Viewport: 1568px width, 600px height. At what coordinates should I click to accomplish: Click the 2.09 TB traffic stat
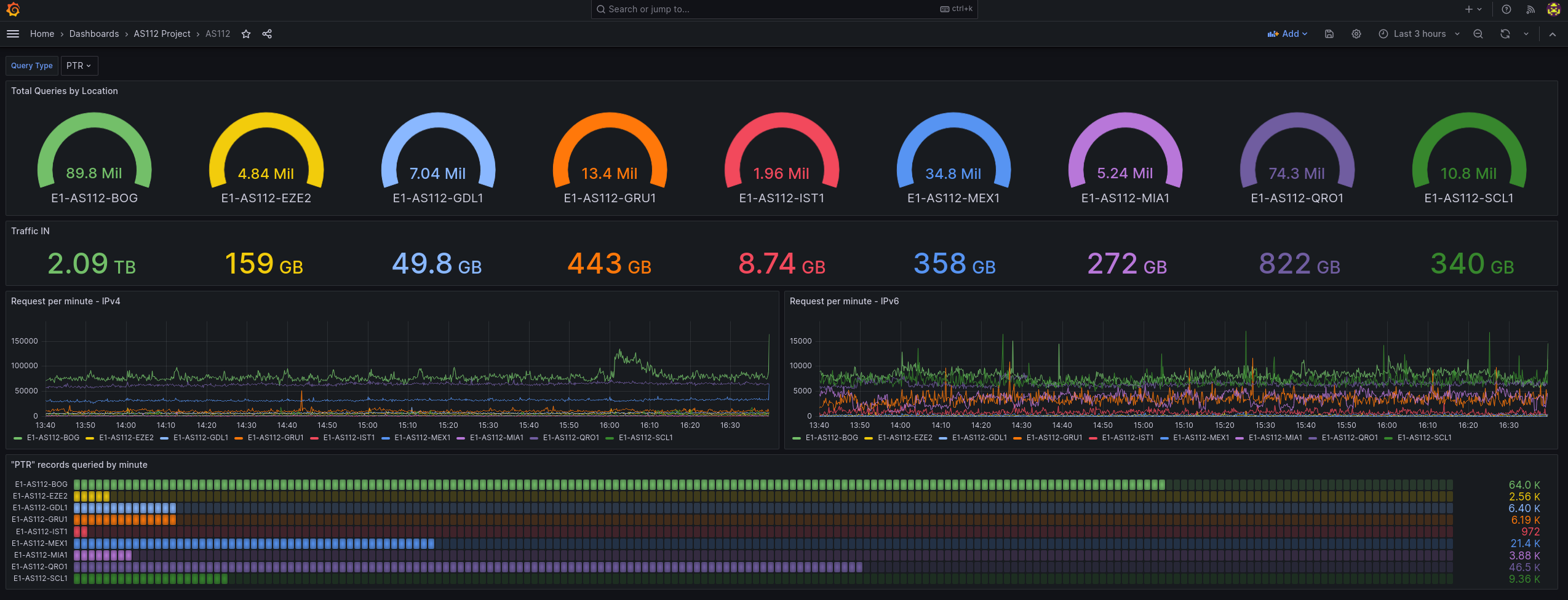(x=92, y=264)
